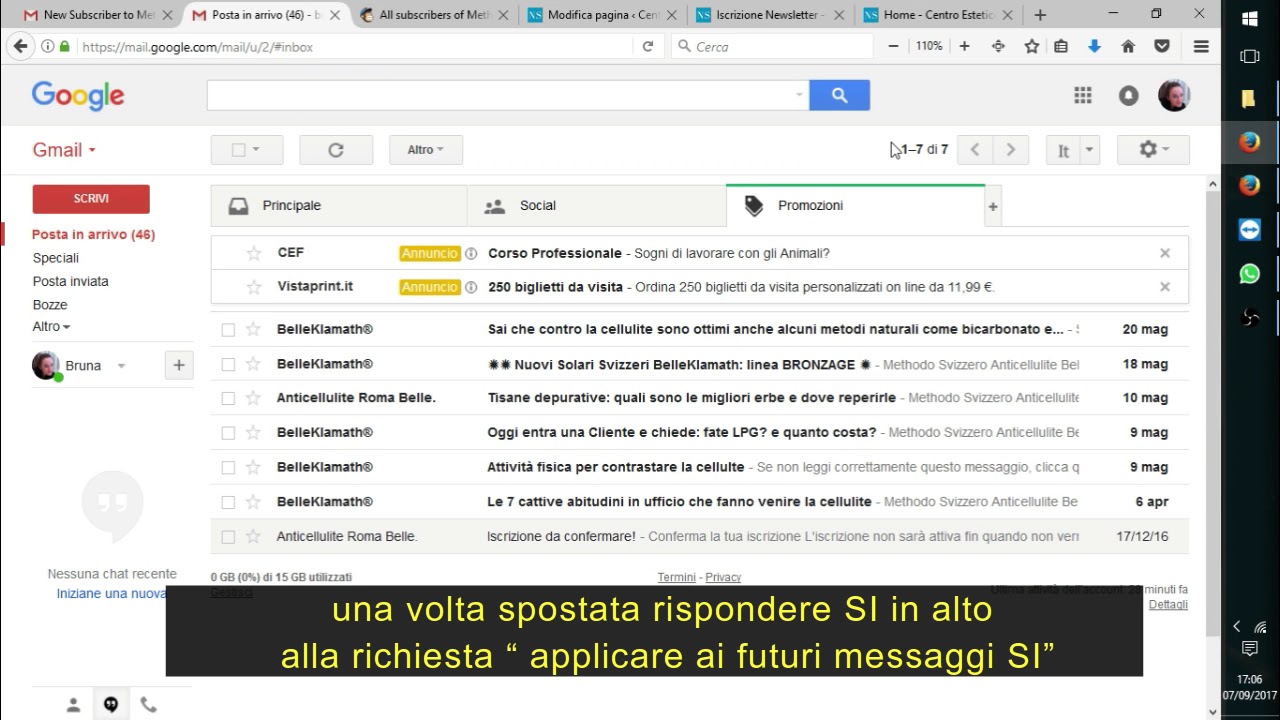Open Windows Start button
1280x720 pixels.
(1250, 19)
